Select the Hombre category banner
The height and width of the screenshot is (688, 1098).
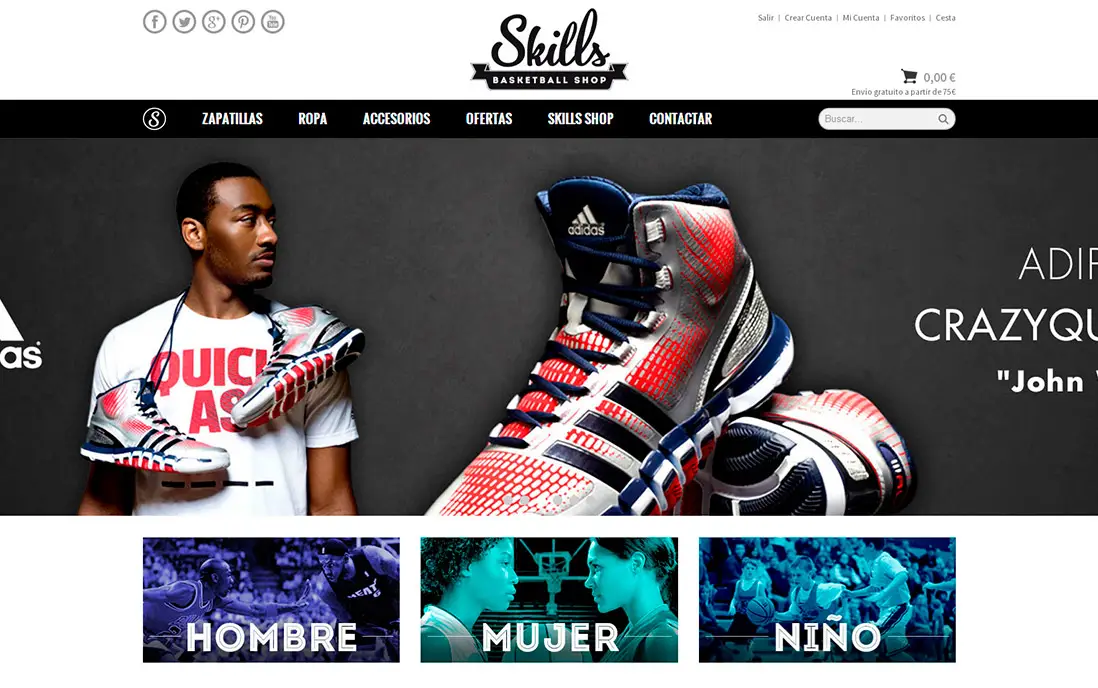pyautogui.click(x=271, y=600)
